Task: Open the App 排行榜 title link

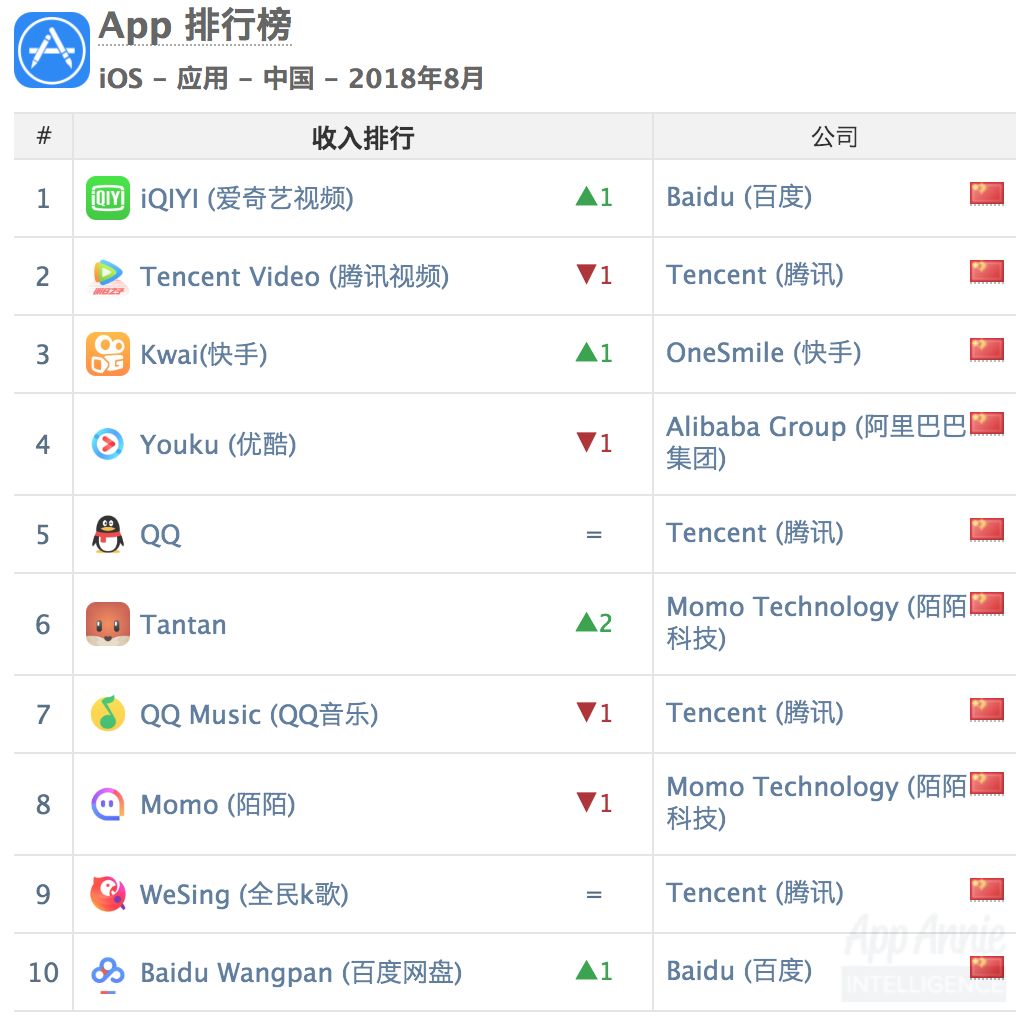Action: pos(195,27)
